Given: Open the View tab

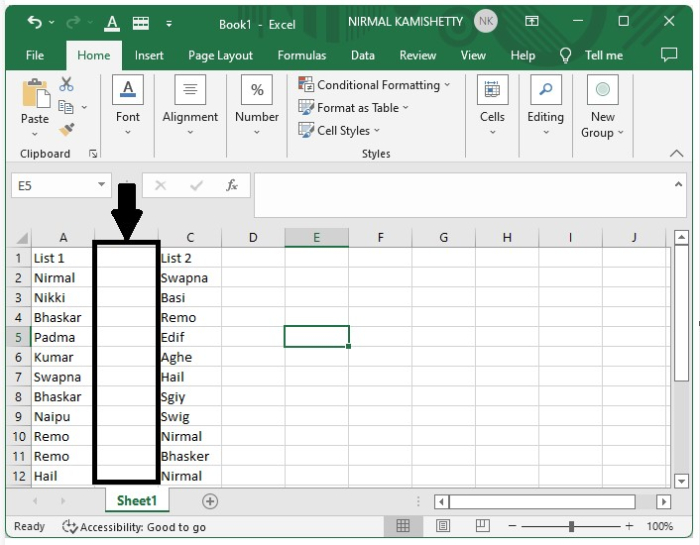Looking at the screenshot, I should tap(473, 55).
